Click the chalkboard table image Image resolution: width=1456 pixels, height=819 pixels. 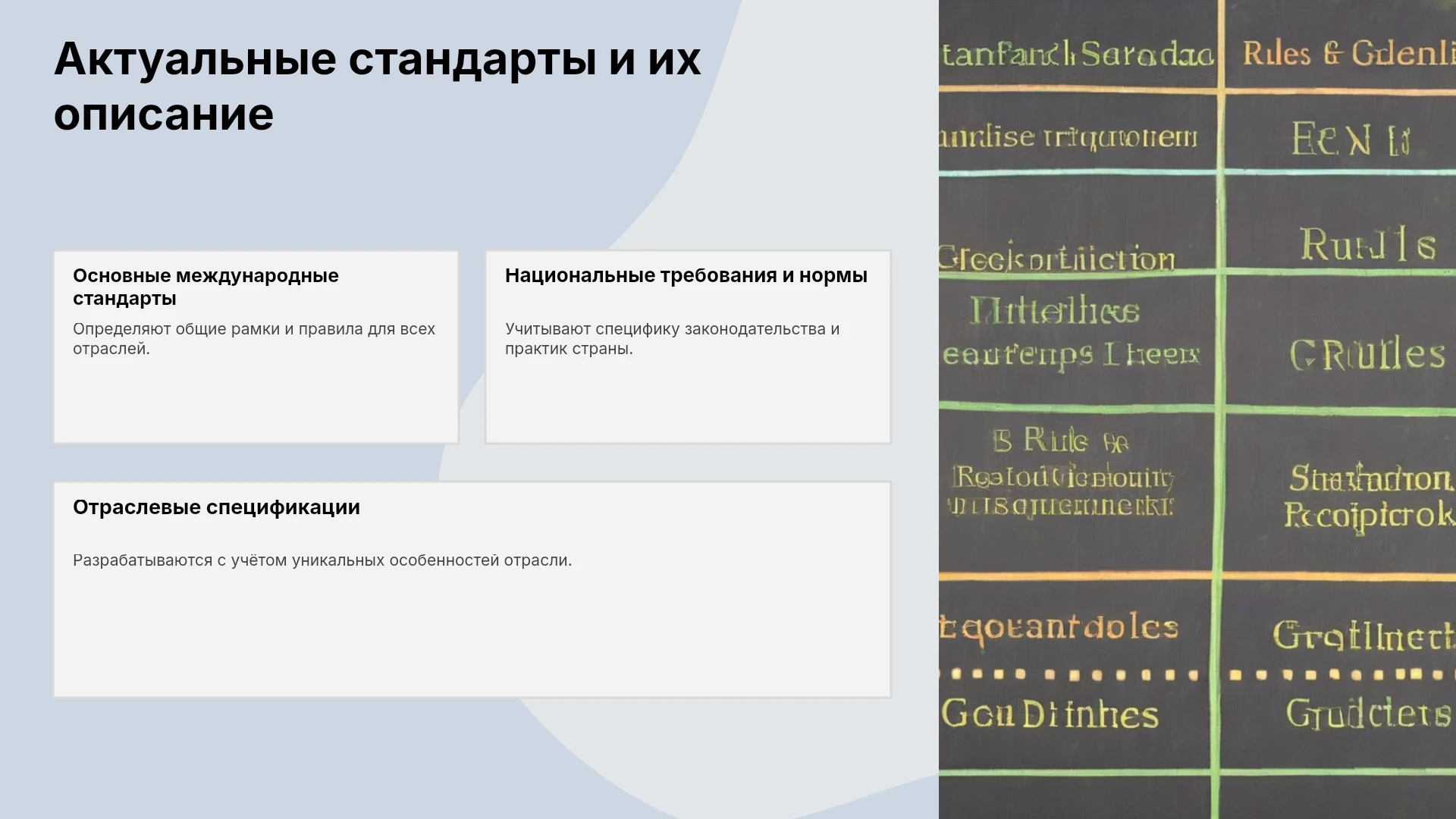(1197, 409)
